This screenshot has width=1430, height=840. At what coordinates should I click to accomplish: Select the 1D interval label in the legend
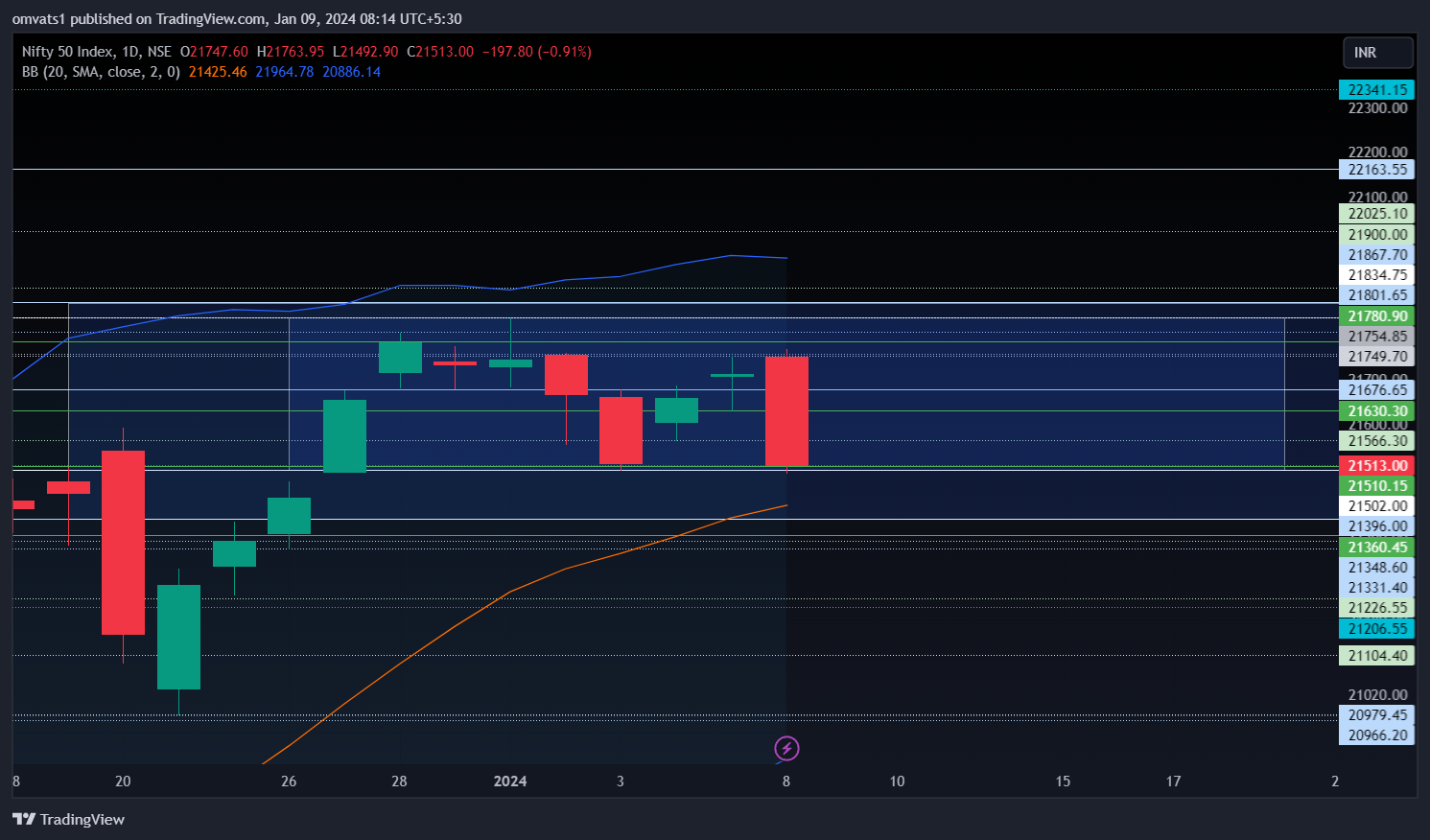coord(129,52)
